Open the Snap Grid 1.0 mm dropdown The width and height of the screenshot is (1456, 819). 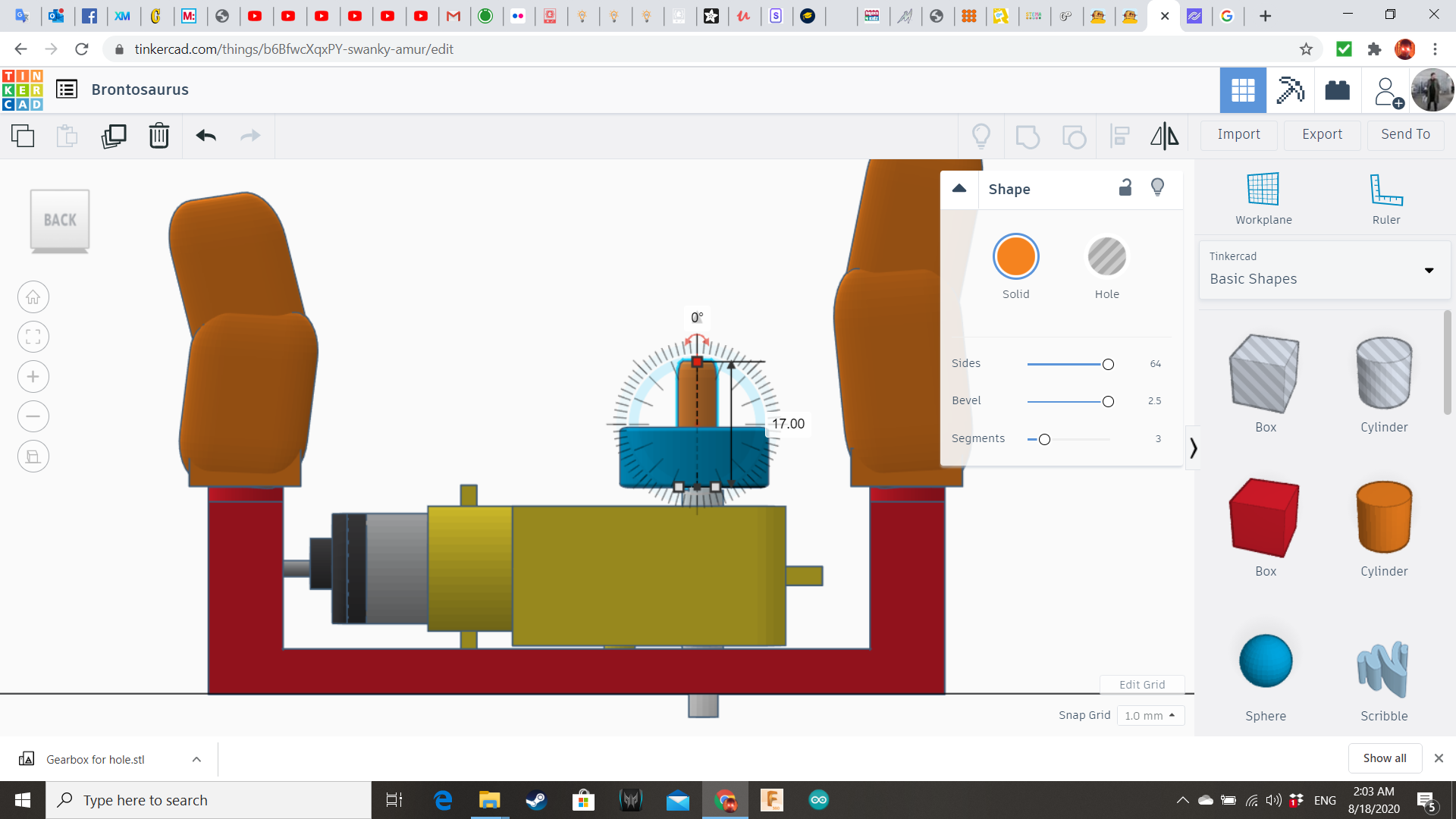click(x=1150, y=715)
